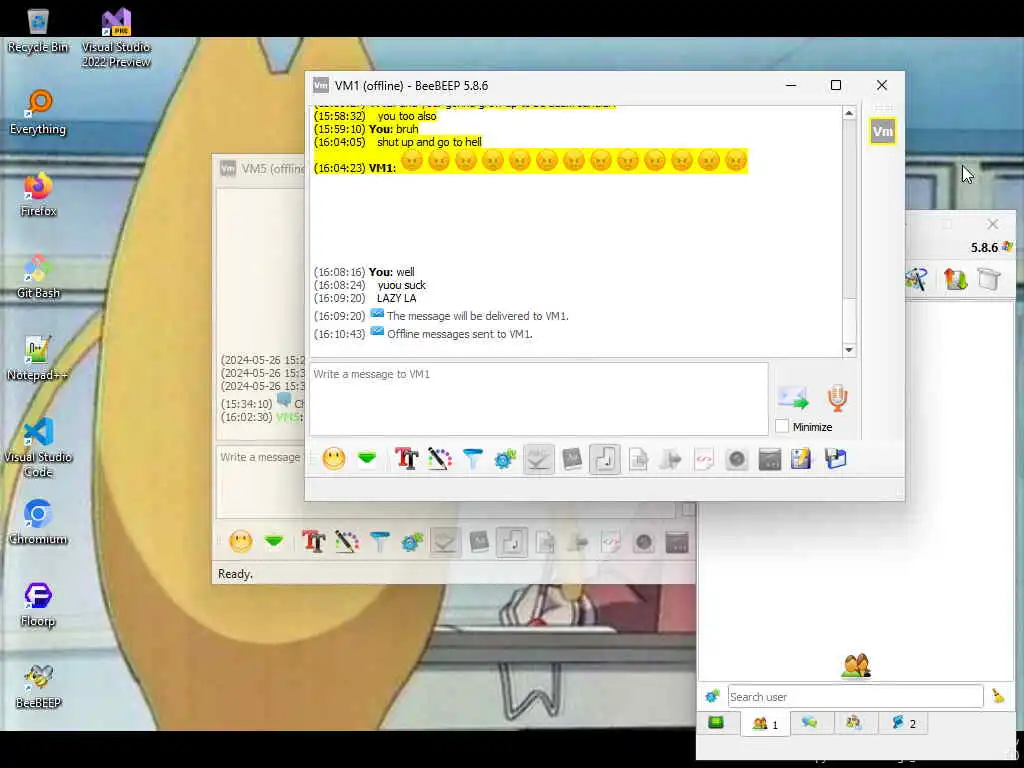The width and height of the screenshot is (1024, 768).
Task: Enable the Minimize checkbox
Action: pyautogui.click(x=782, y=426)
